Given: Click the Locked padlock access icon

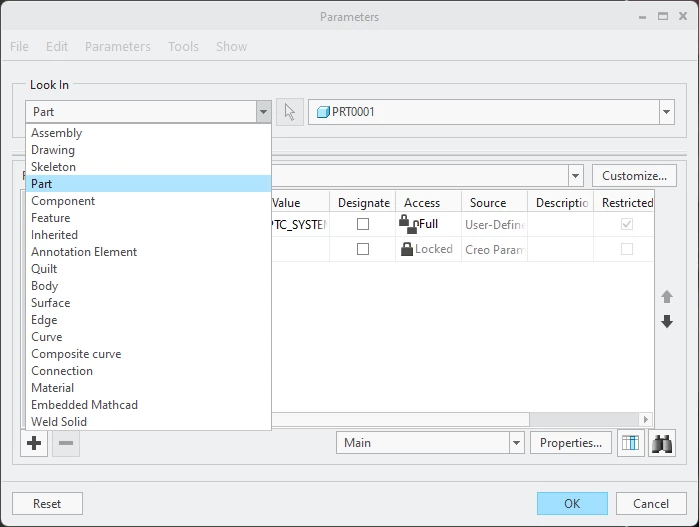Looking at the screenshot, I should point(407,249).
